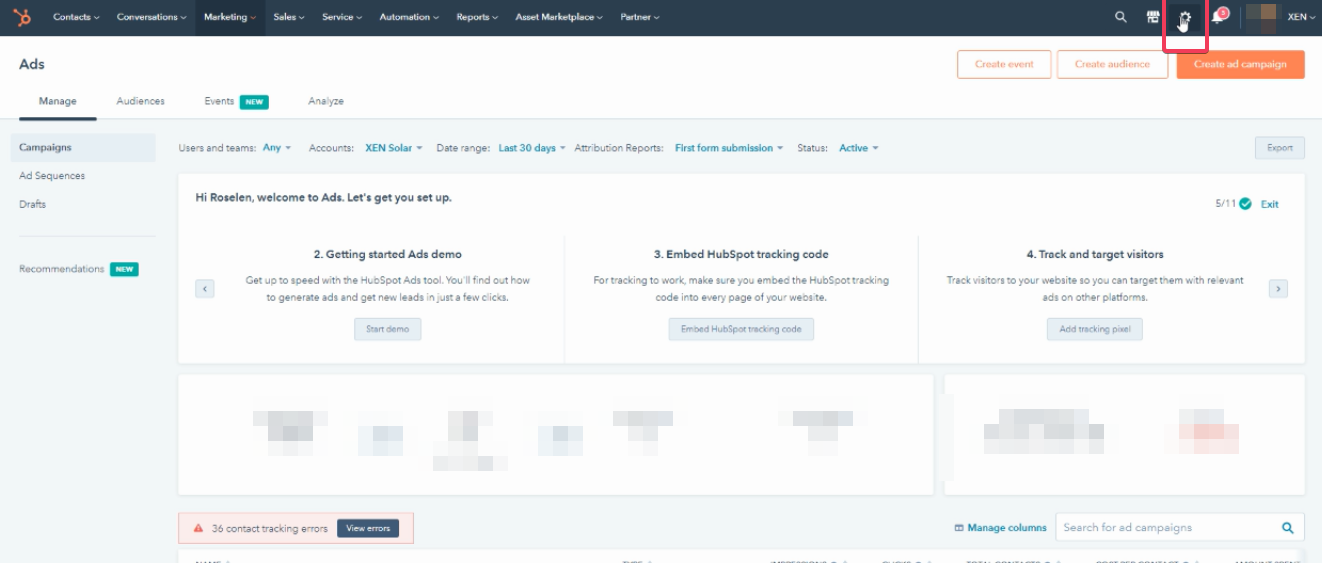Image resolution: width=1322 pixels, height=563 pixels.
Task: Expand the Users and teams Any filter
Action: tap(277, 148)
